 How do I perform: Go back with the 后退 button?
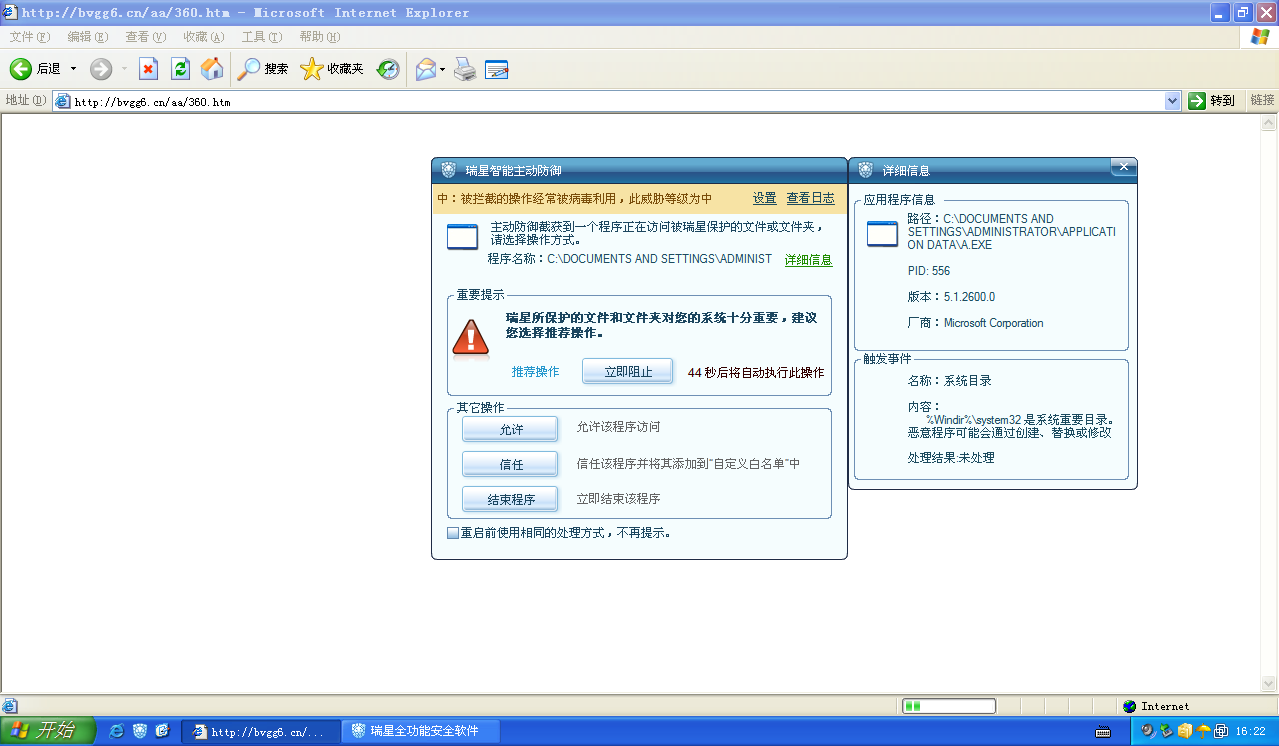pyautogui.click(x=35, y=69)
